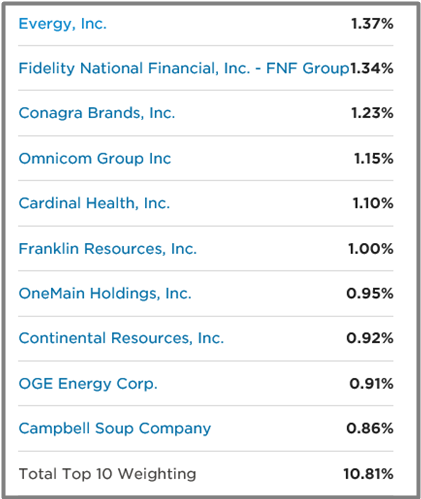Click the 1.10% Cardinal Health weighting
The width and height of the screenshot is (421, 499).
(x=373, y=203)
